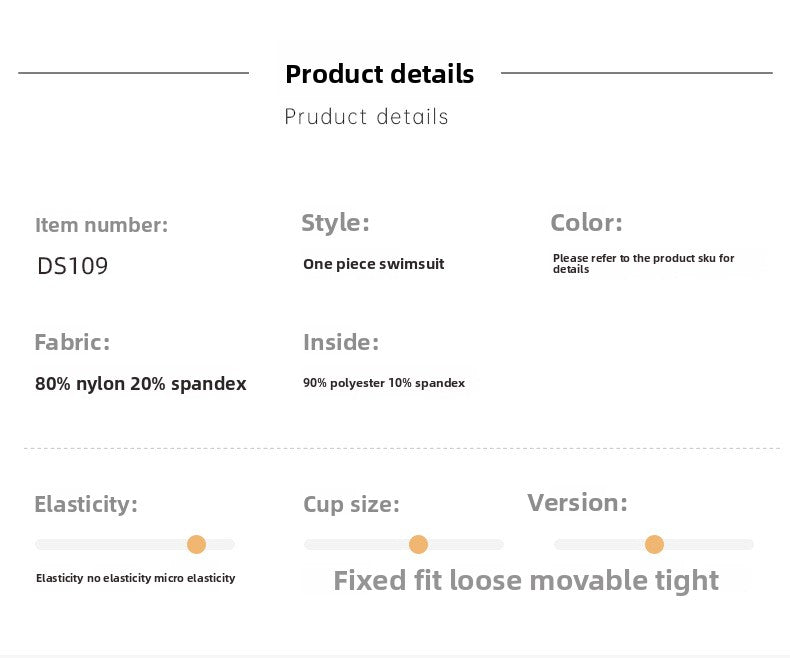Click the bold 'Product details' heading
The image size is (790, 658).
[x=379, y=74]
